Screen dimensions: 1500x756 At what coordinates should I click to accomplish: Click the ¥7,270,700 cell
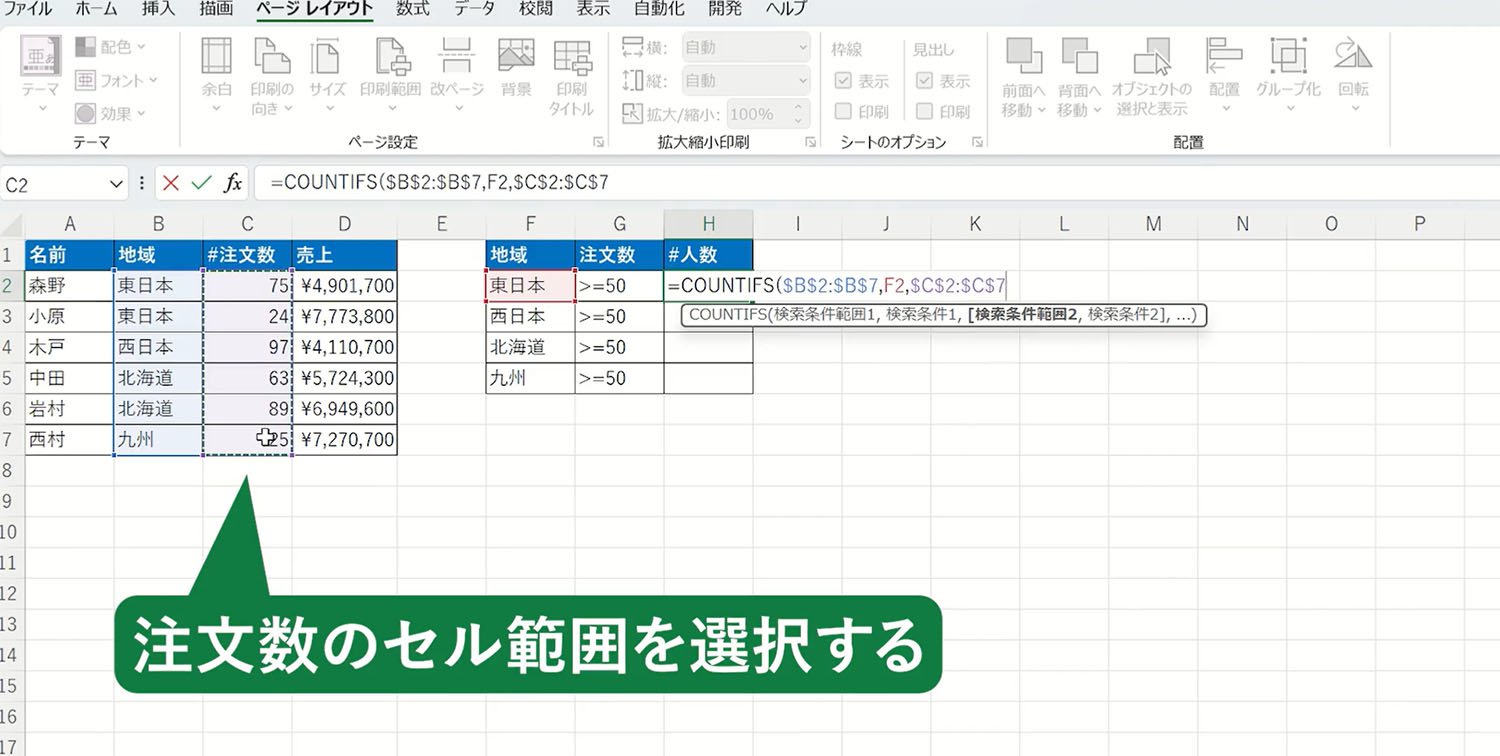point(345,440)
